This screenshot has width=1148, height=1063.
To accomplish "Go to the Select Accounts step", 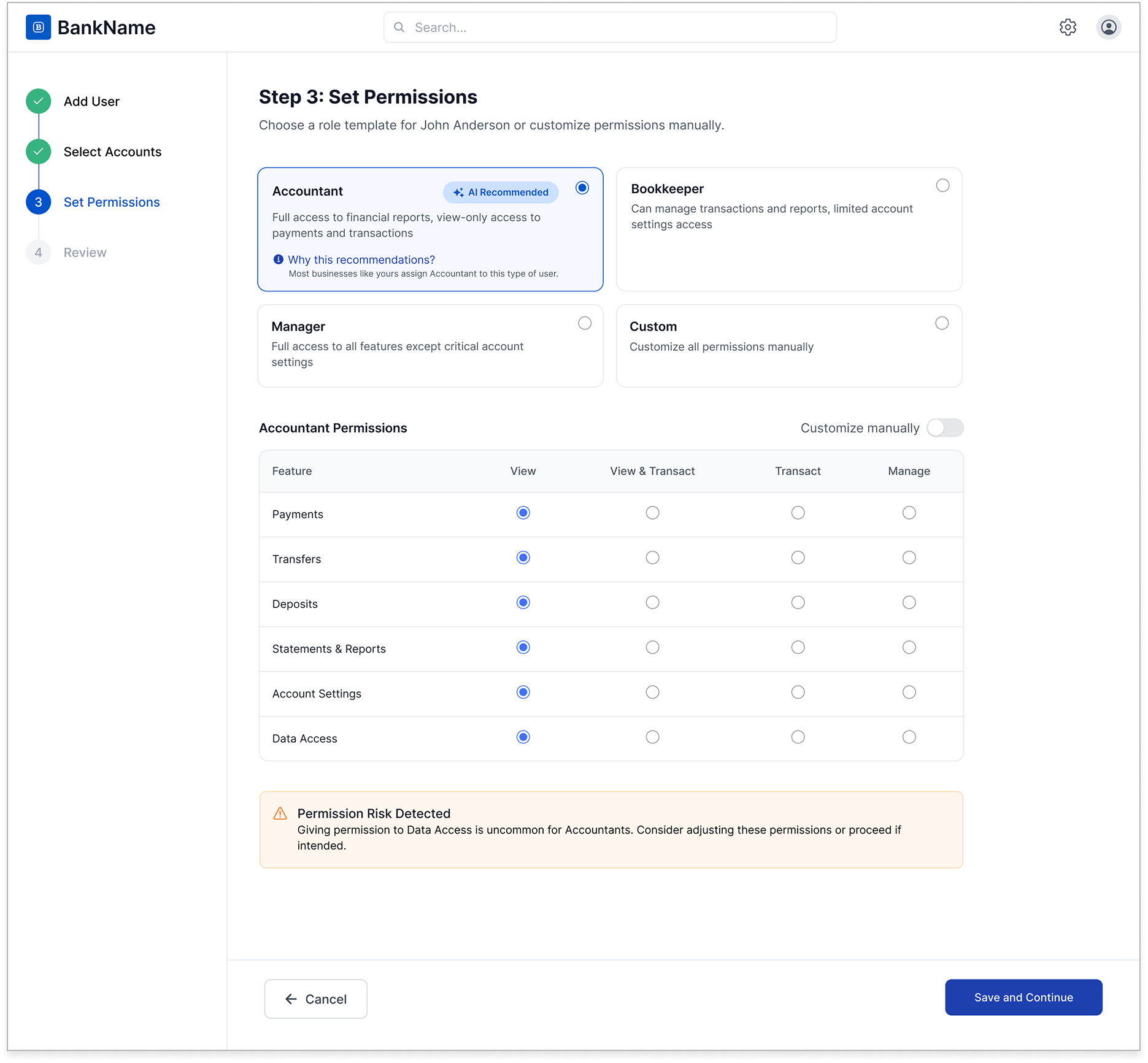I will (x=112, y=152).
